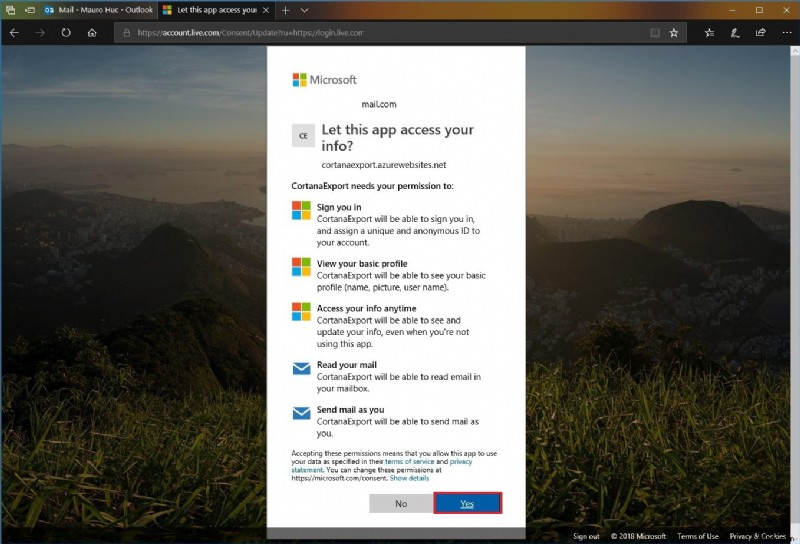Open the Favorites hub
The width and height of the screenshot is (800, 544).
[709, 33]
